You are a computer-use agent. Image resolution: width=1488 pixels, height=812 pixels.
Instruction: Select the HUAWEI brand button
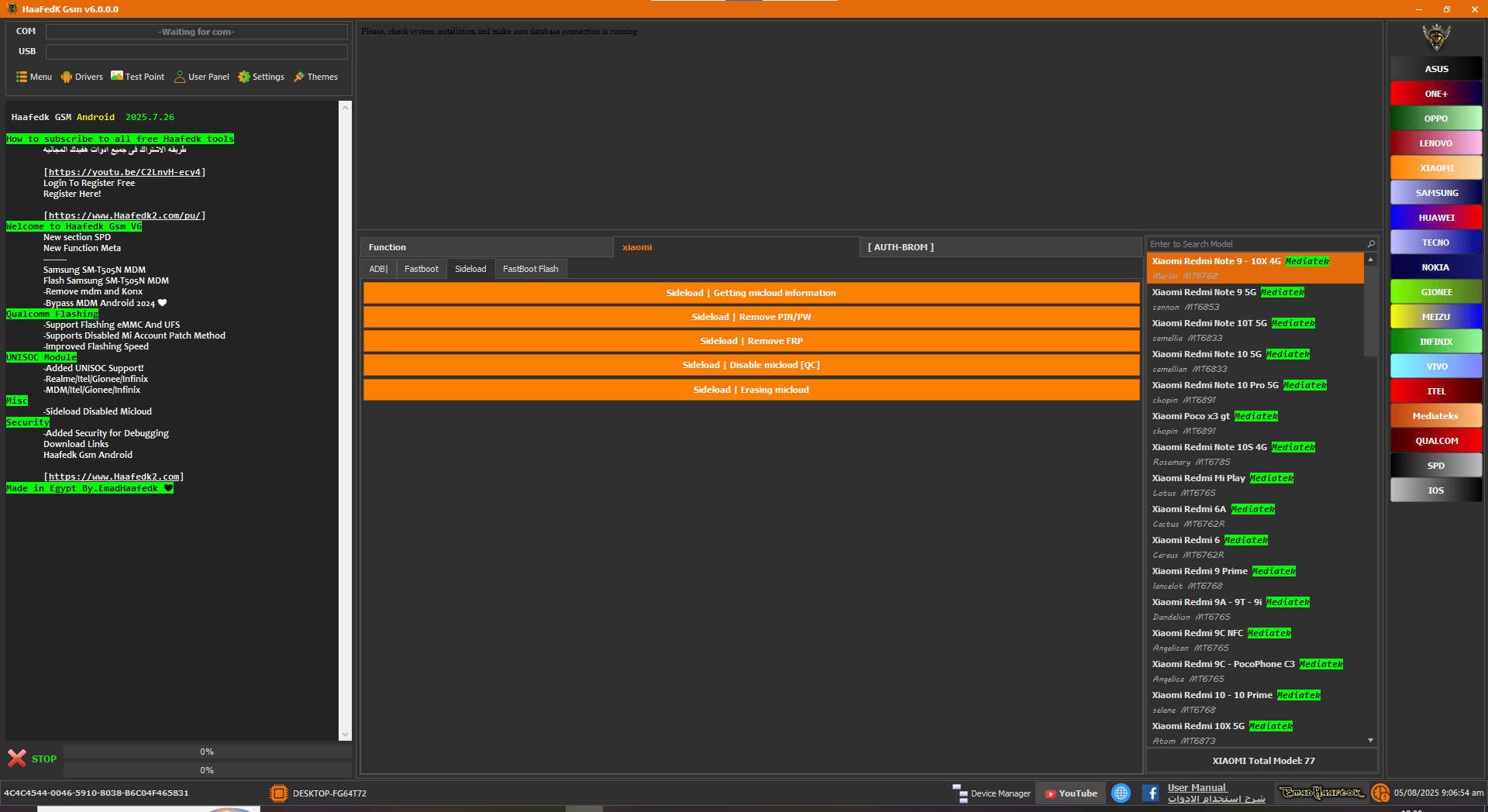1436,217
